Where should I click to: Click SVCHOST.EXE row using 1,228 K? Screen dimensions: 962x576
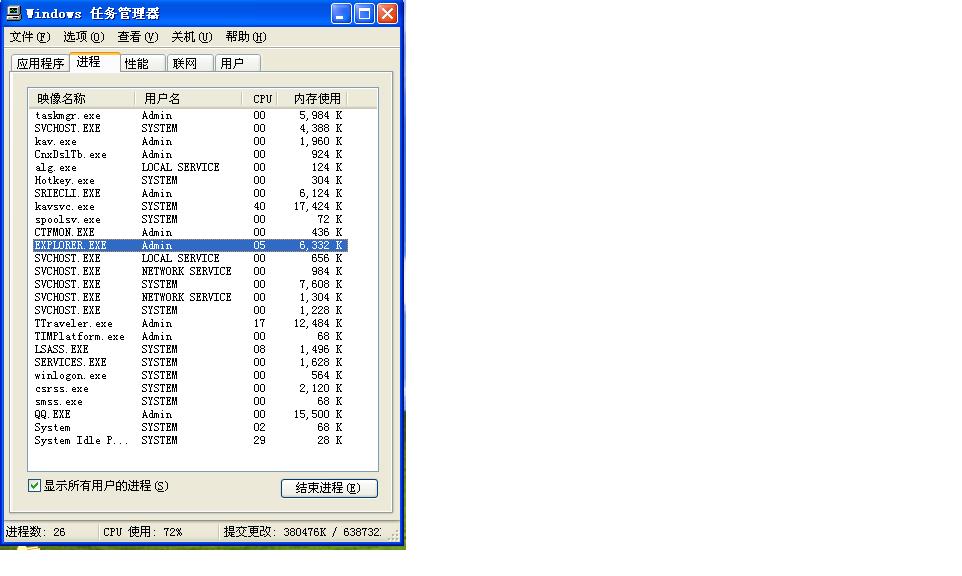click(189, 310)
